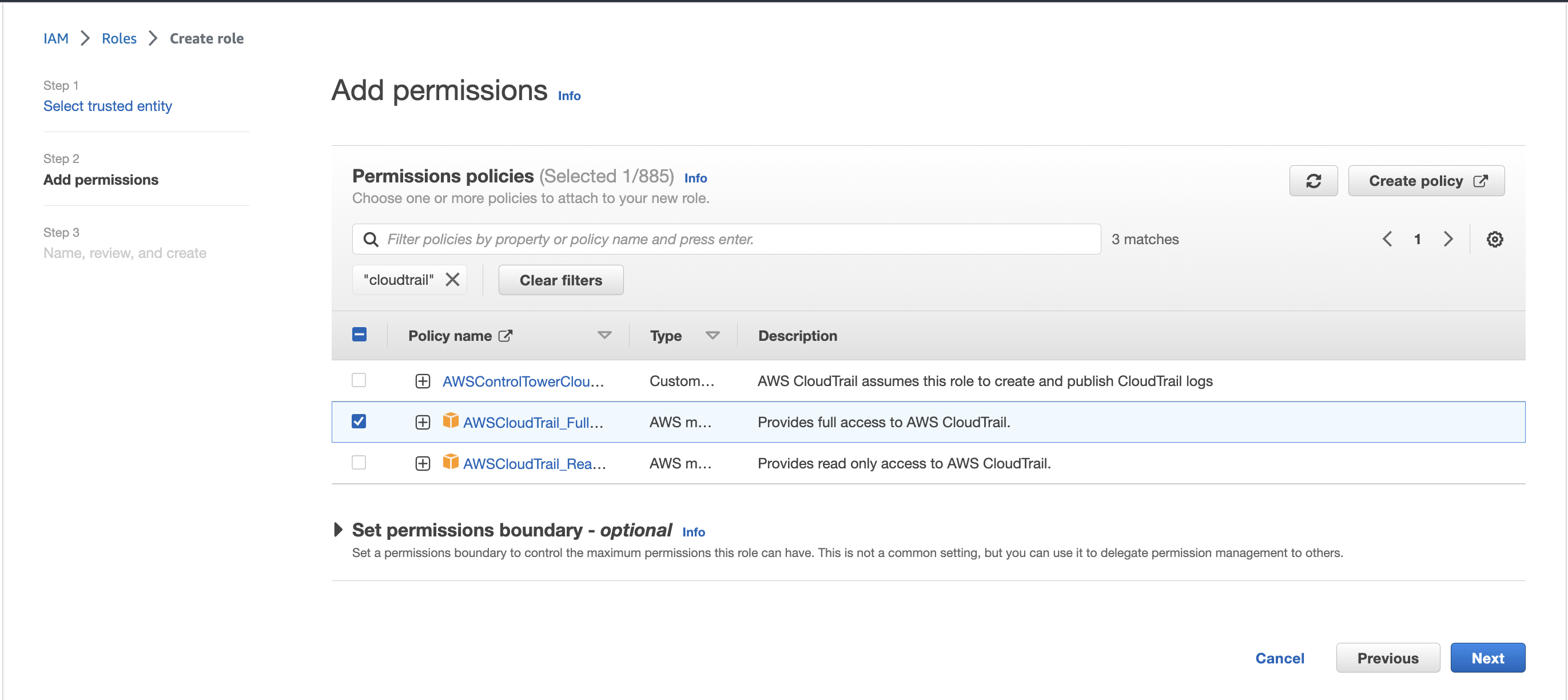
Task: Expand AWSControlTowerClou policy details plus icon
Action: (423, 381)
